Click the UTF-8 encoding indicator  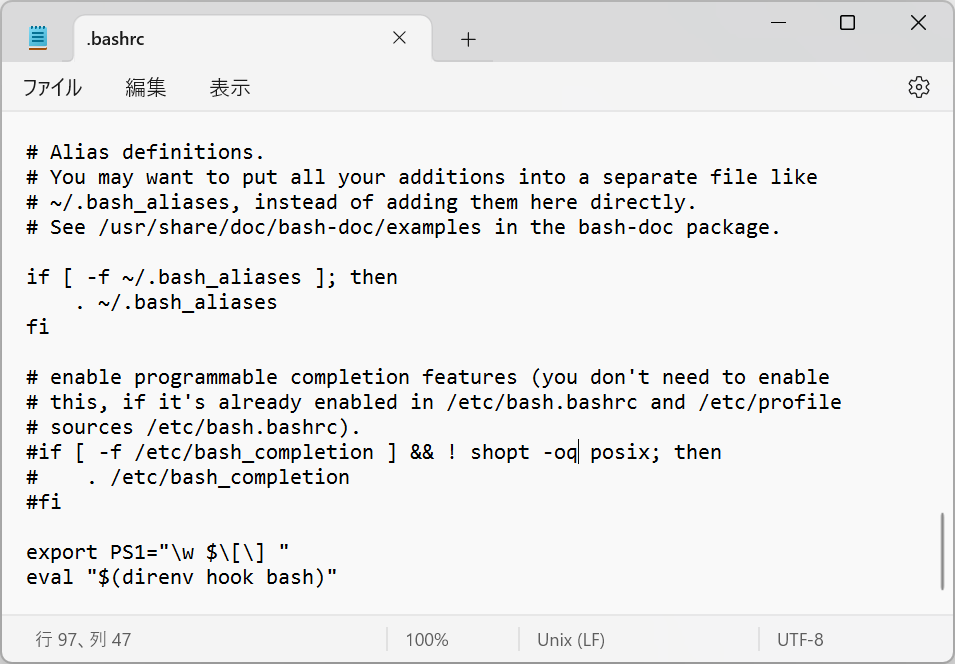[x=800, y=640]
